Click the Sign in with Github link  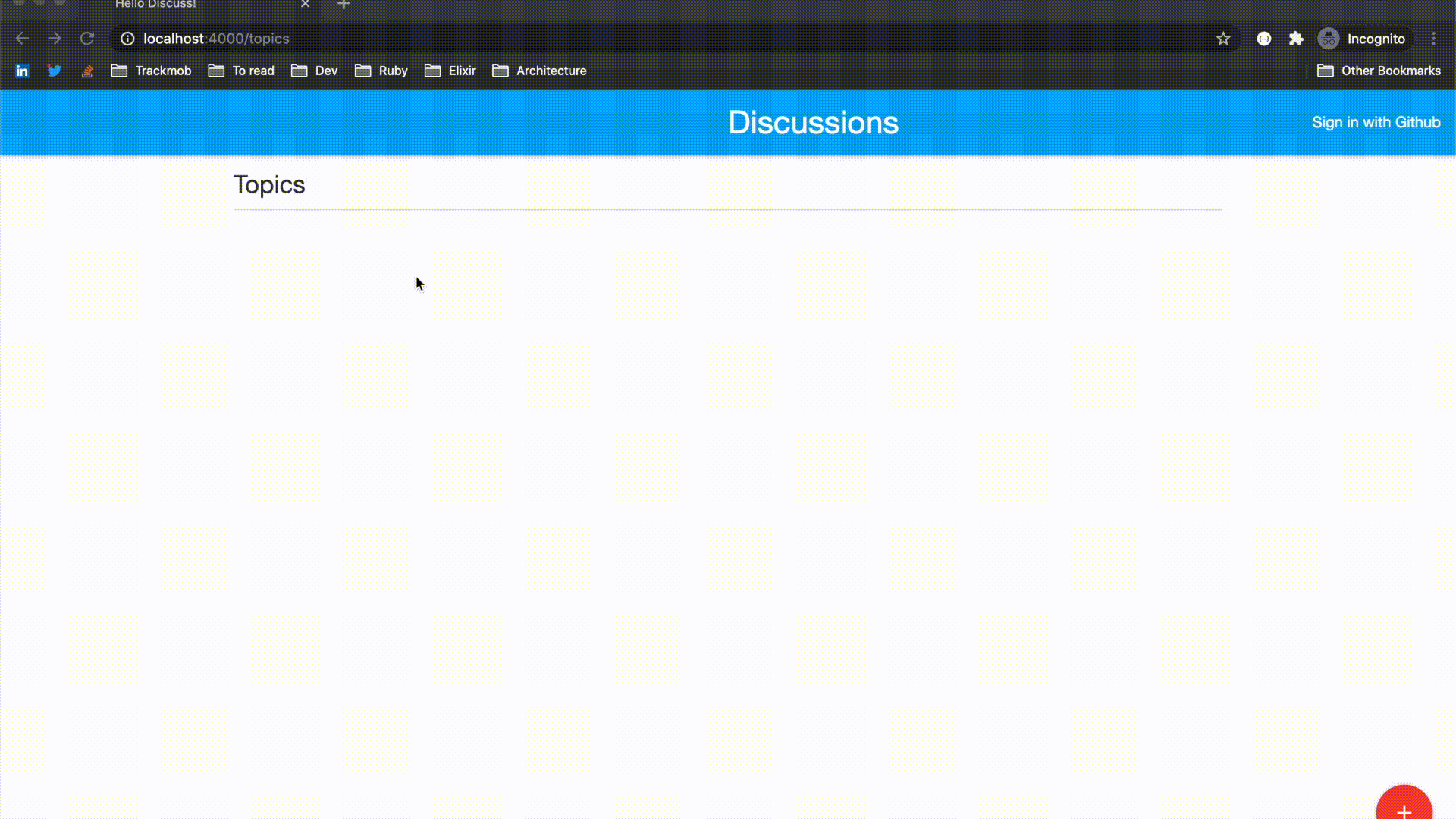(x=1376, y=123)
